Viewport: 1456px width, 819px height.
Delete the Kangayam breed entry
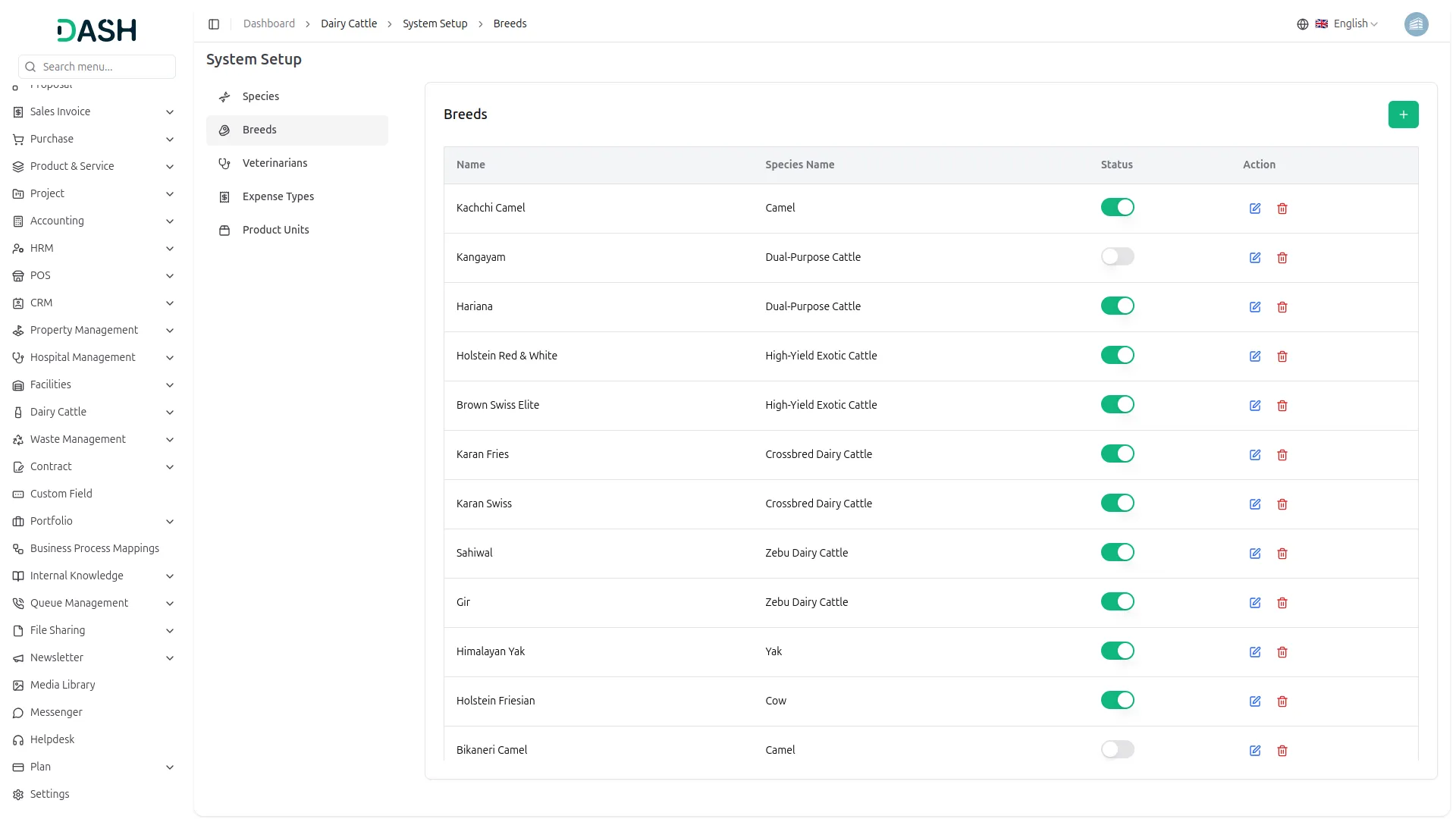[x=1282, y=258]
